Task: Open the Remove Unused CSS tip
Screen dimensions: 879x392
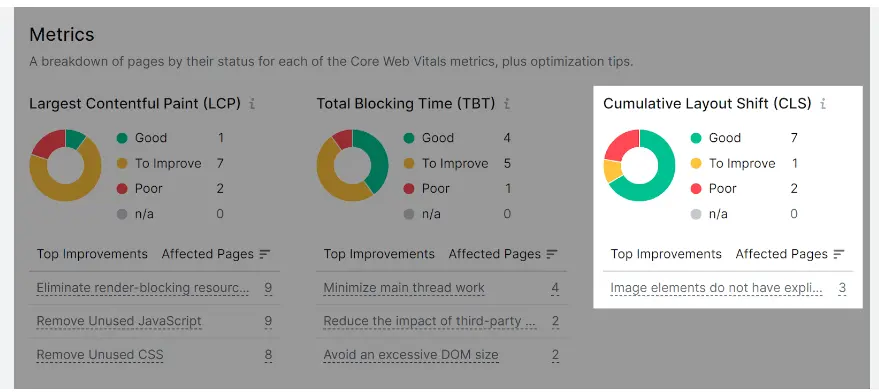Action: click(100, 355)
